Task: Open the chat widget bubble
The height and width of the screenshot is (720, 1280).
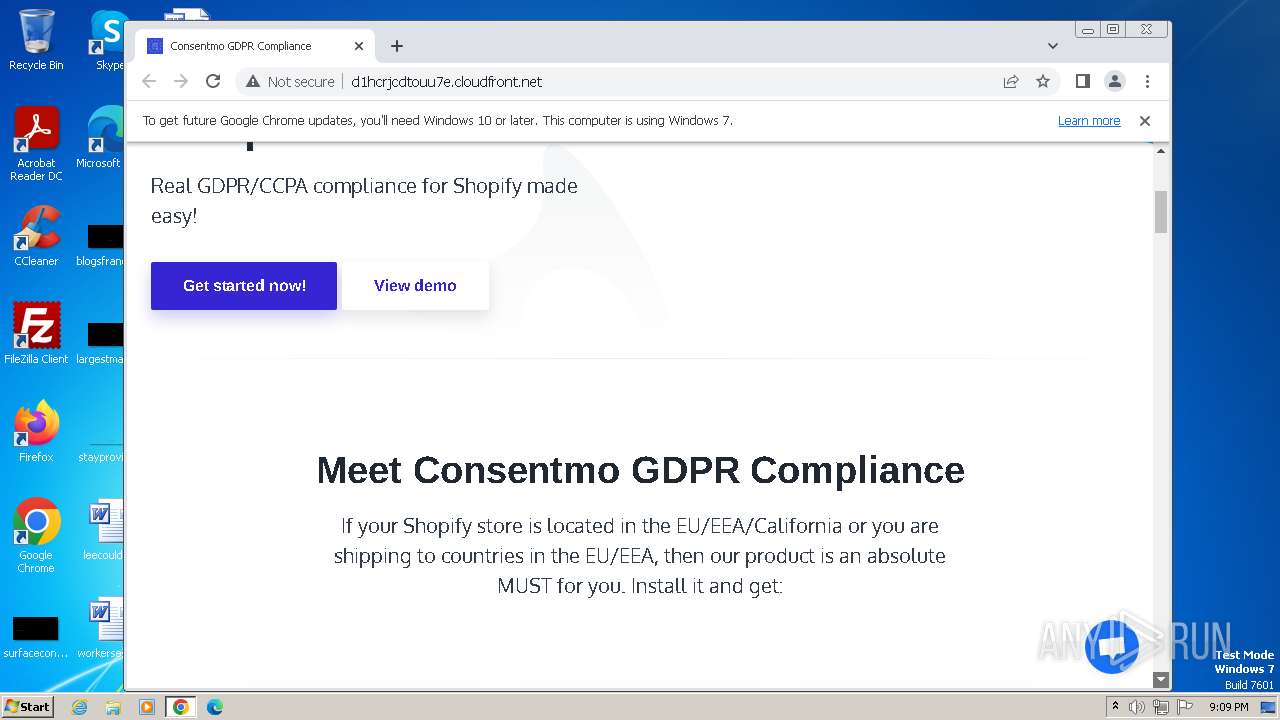Action: [x=1111, y=646]
